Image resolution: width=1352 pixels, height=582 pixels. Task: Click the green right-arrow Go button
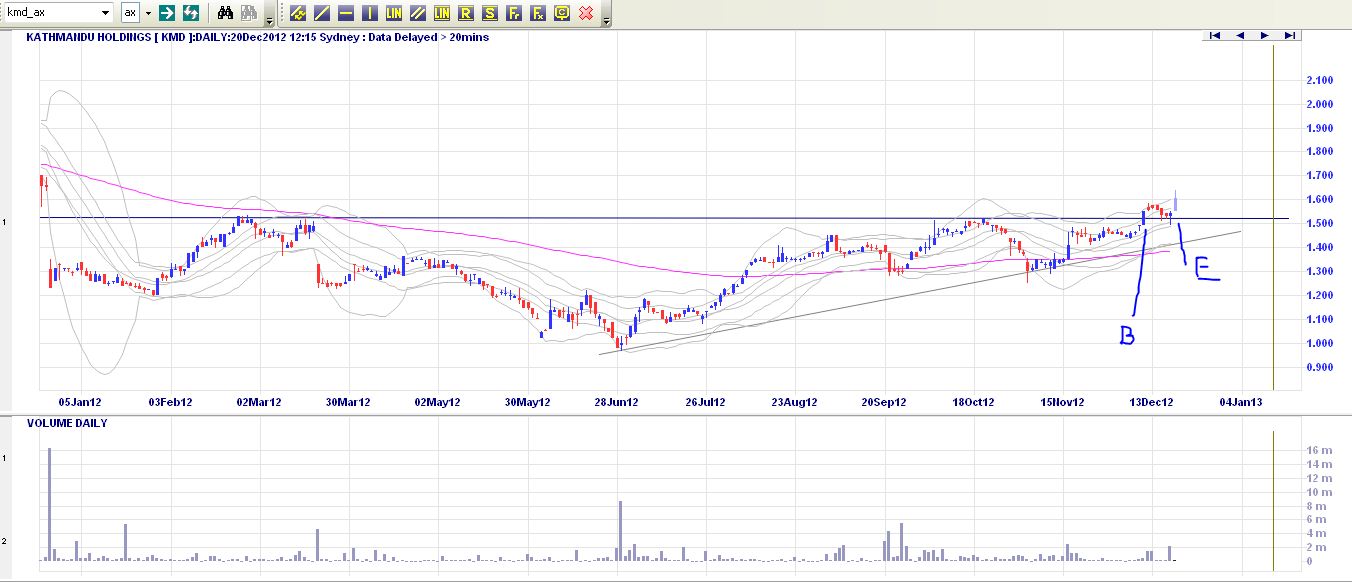coord(167,13)
